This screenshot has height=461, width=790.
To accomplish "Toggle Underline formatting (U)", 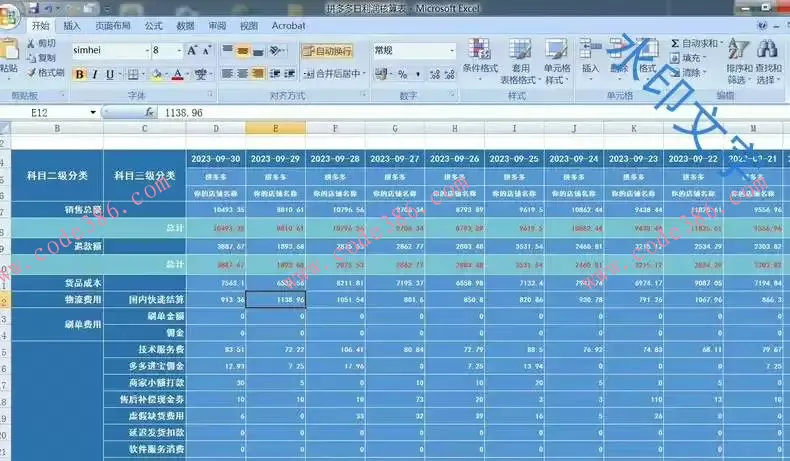I will click(110, 74).
